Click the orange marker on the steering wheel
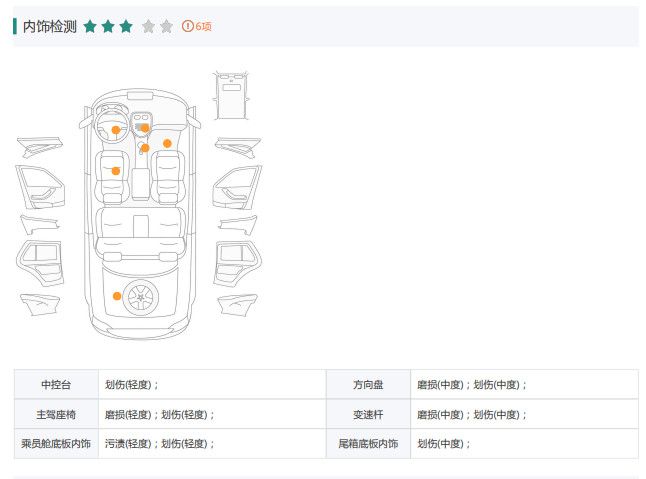The image size is (646, 479). [116, 130]
